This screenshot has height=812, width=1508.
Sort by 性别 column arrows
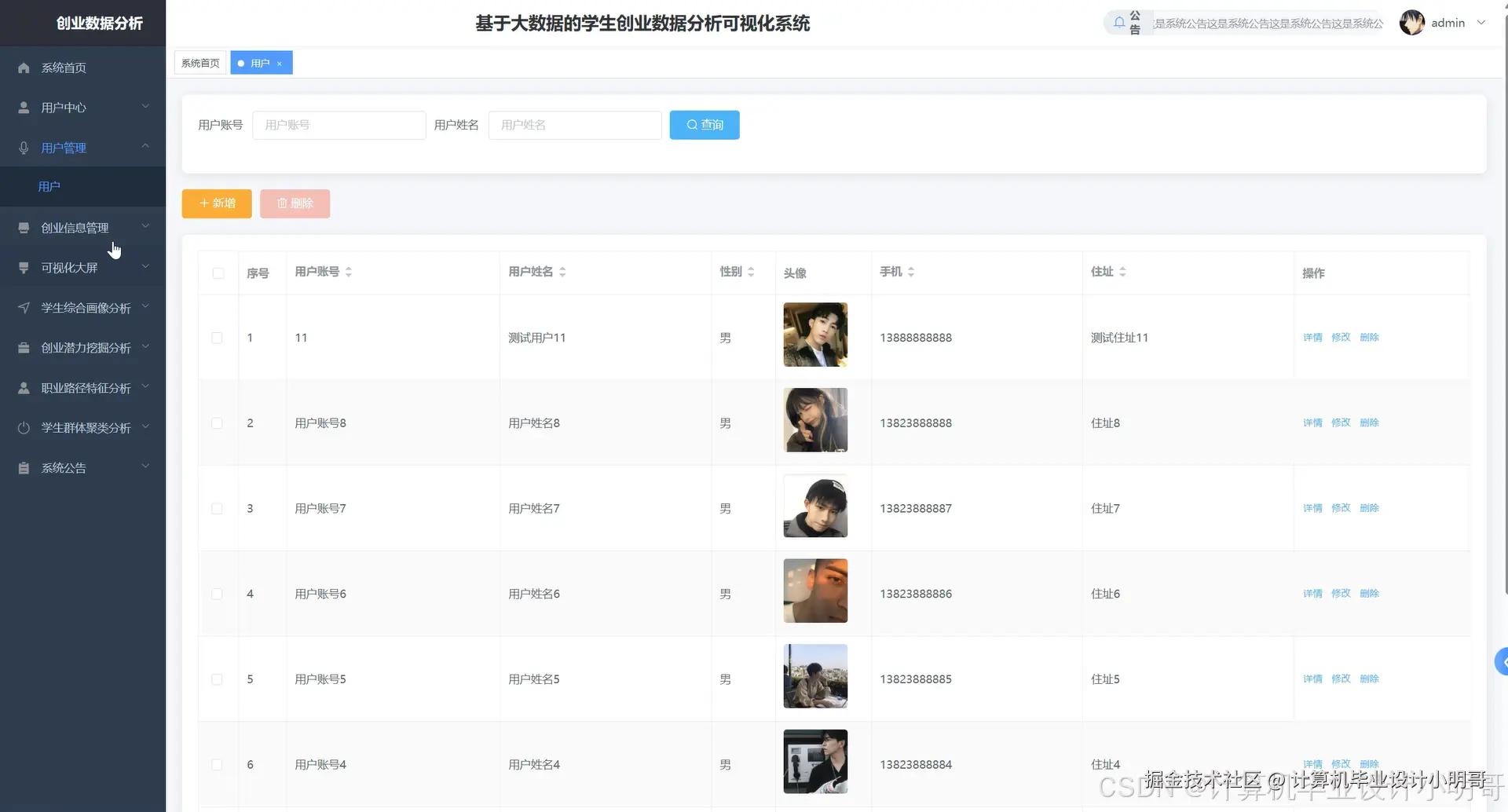751,272
